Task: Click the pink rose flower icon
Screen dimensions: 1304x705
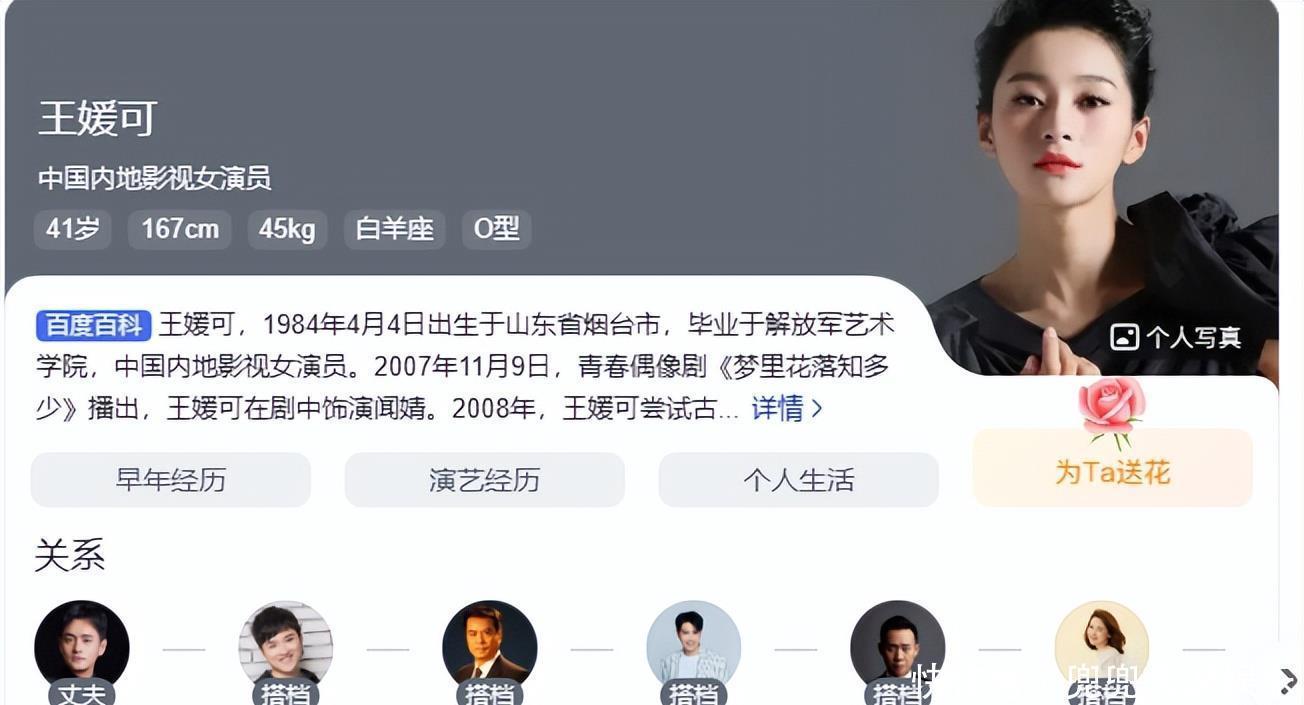Action: tap(1112, 410)
